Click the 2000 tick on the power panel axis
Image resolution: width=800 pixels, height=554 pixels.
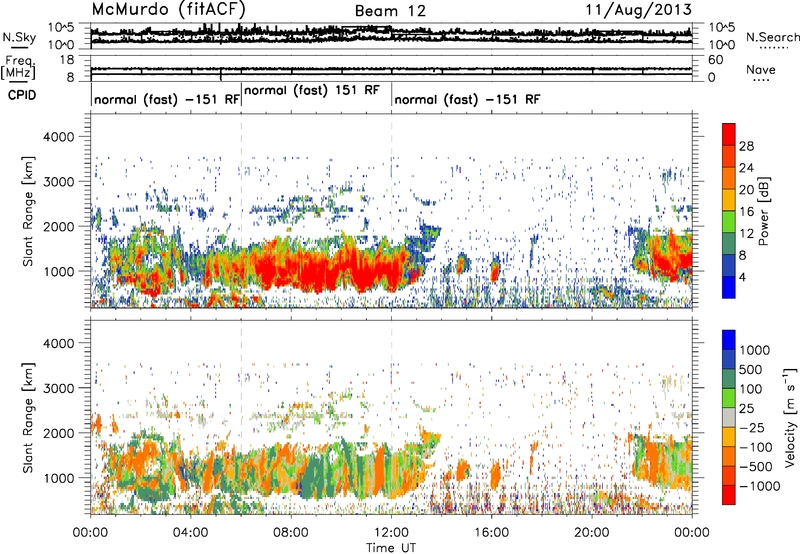click(x=57, y=226)
